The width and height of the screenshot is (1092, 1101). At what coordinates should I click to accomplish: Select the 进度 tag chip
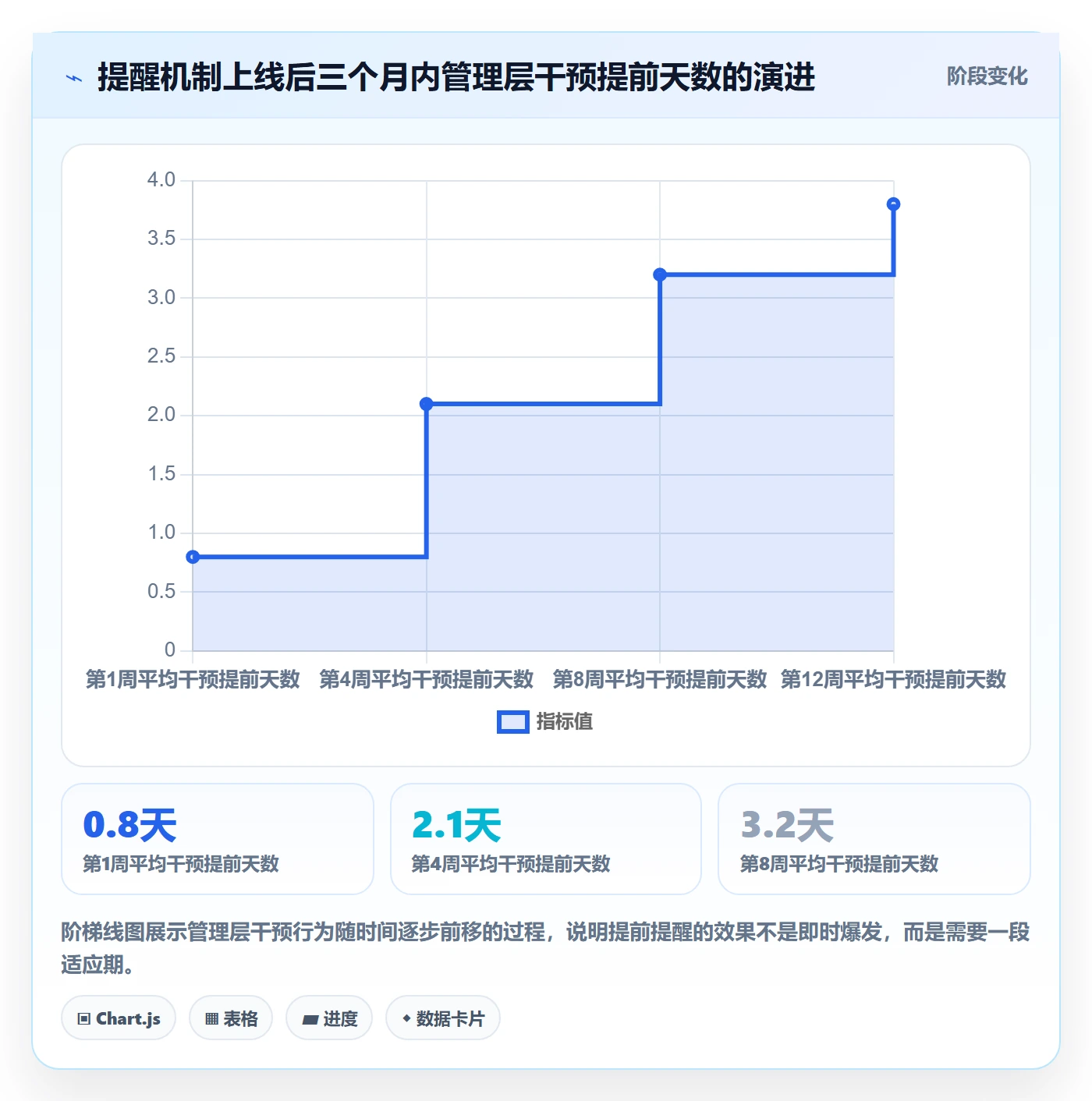329,1018
